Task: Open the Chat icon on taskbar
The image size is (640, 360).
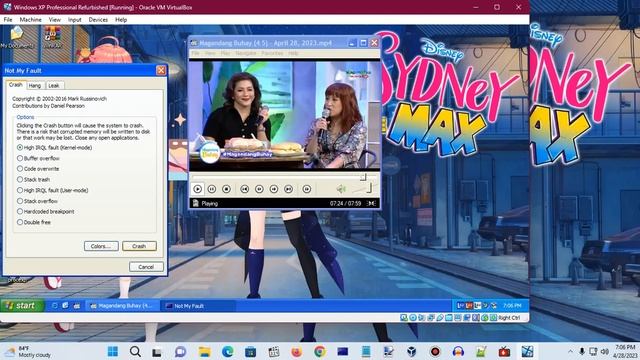Action: point(180,351)
